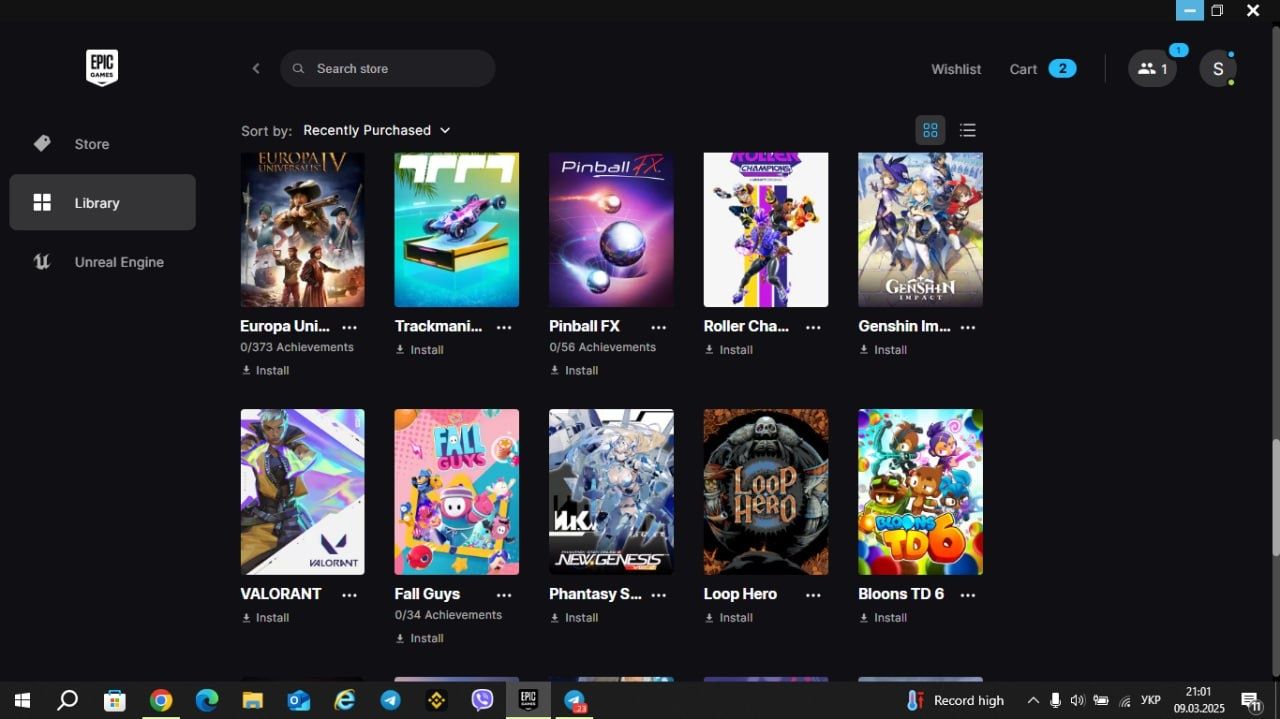The height and width of the screenshot is (719, 1280).
Task: Open the Cart
Action: tap(1042, 69)
